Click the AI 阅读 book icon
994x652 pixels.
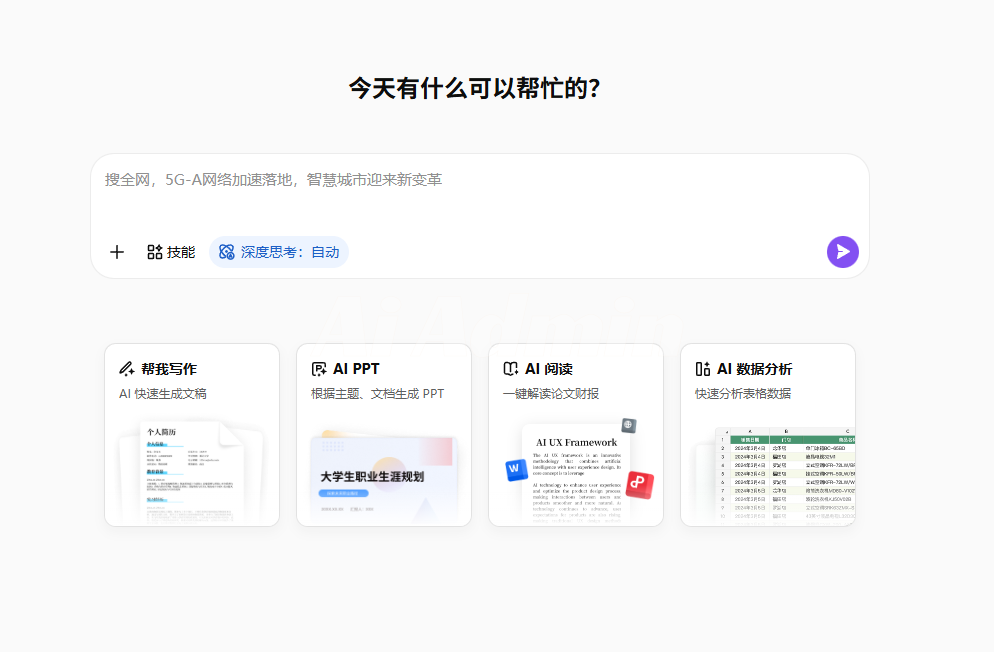[x=511, y=369]
